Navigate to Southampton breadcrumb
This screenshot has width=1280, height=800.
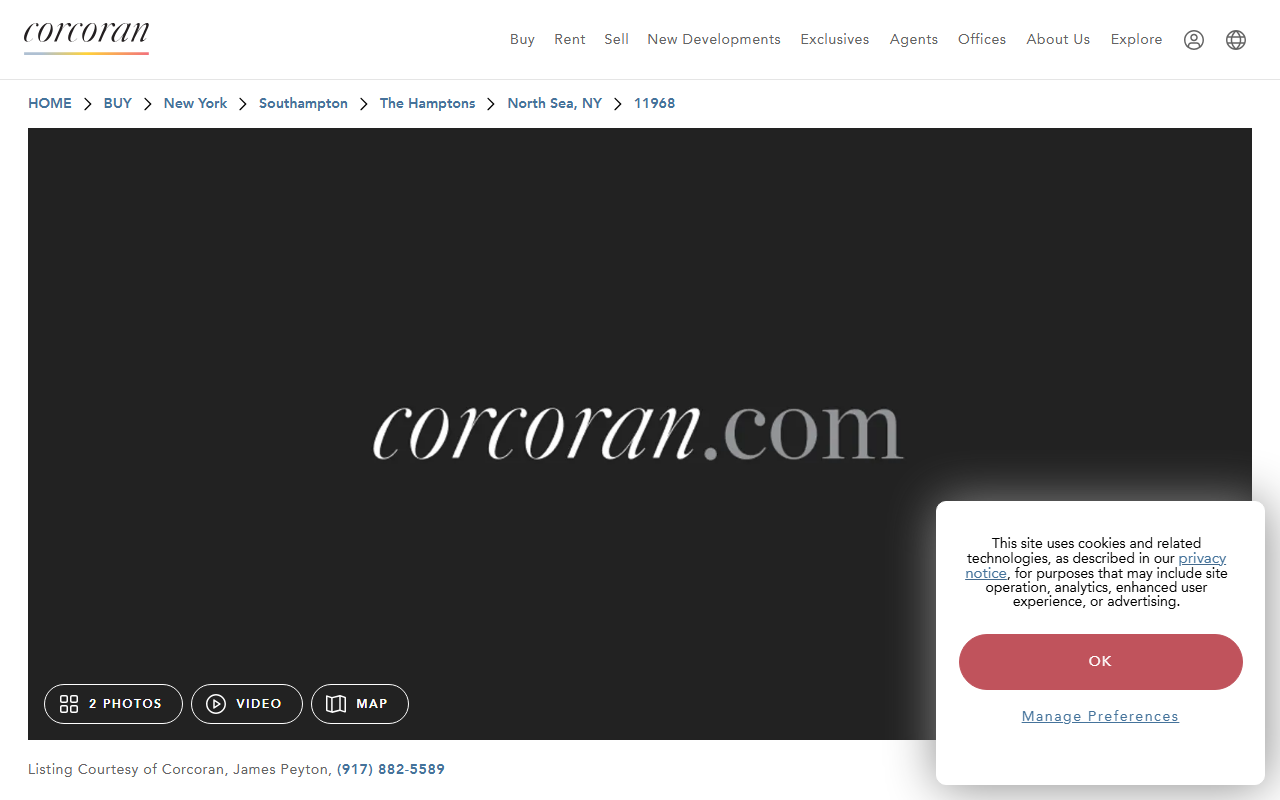pyautogui.click(x=304, y=103)
